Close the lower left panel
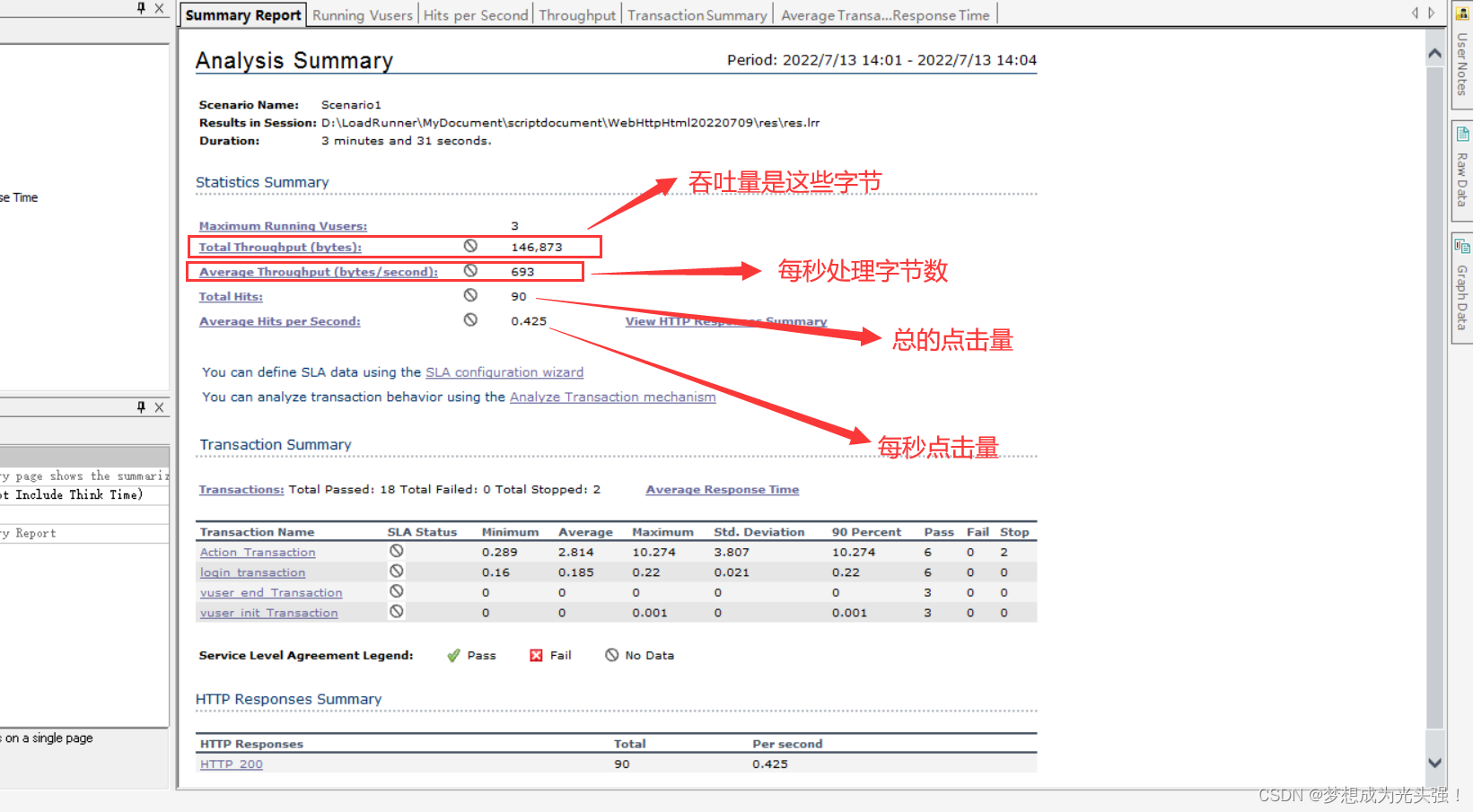Image resolution: width=1473 pixels, height=812 pixels. [x=159, y=407]
